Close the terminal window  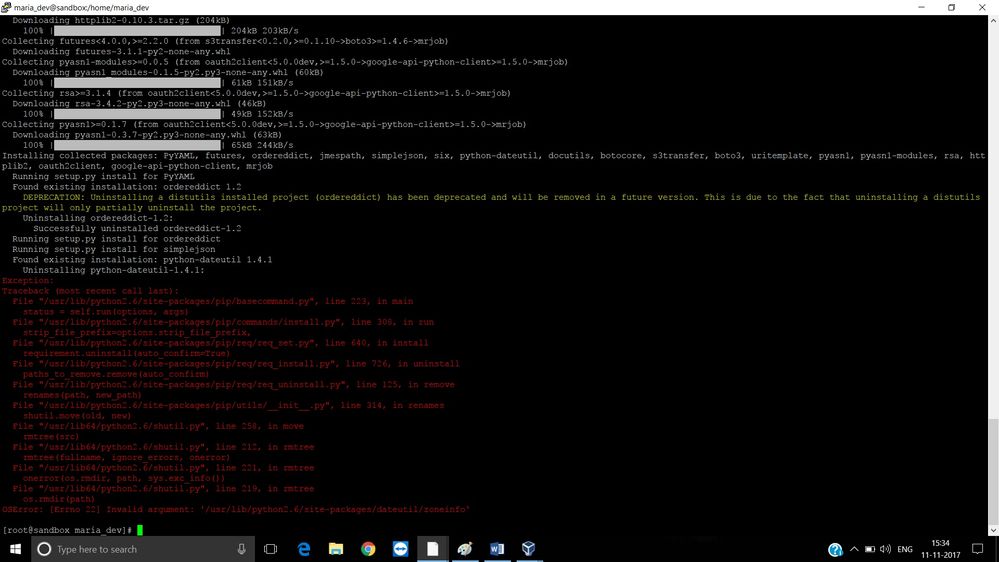pos(982,7)
